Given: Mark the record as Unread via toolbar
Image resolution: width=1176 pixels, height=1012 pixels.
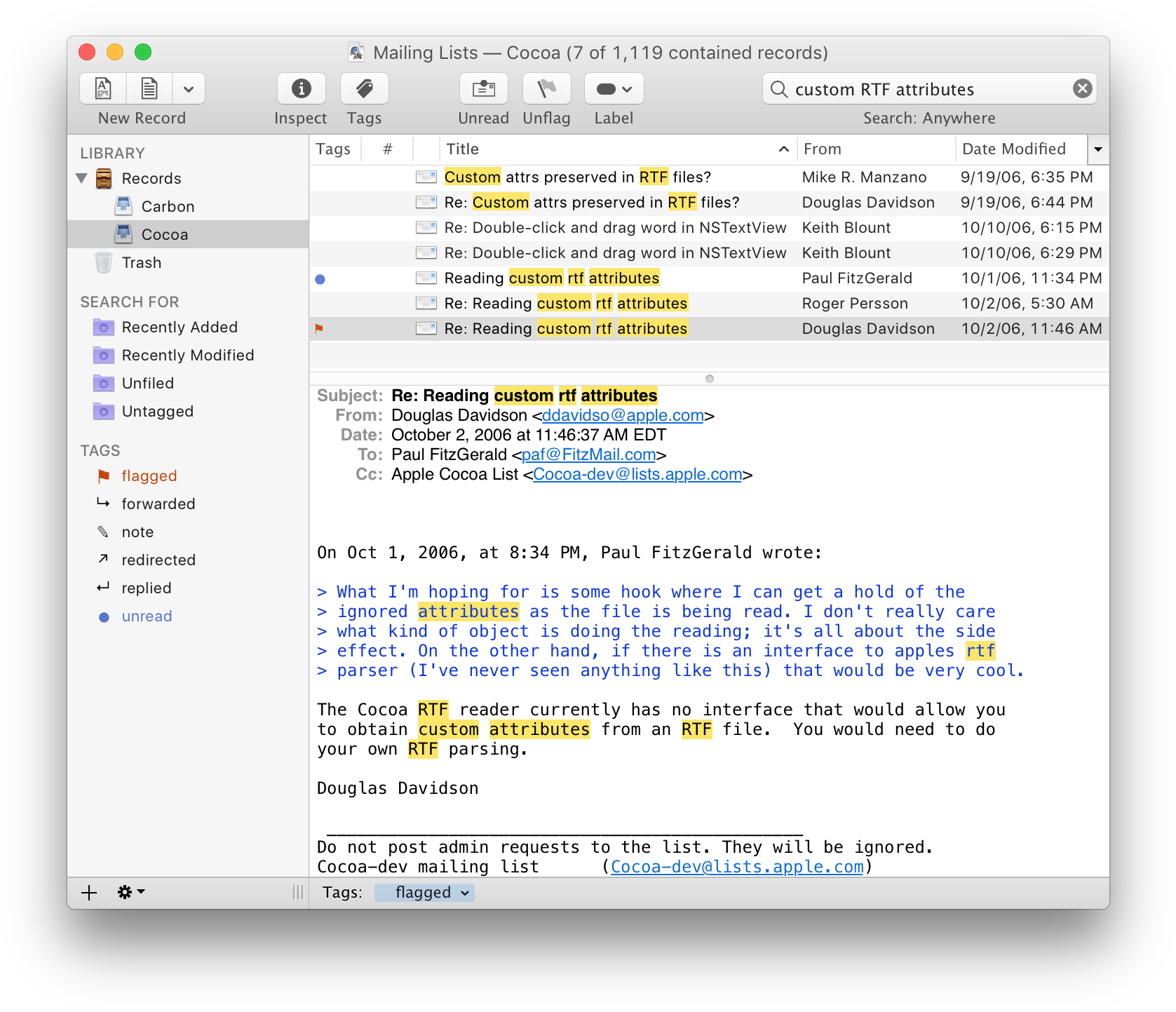Looking at the screenshot, I should tap(483, 88).
